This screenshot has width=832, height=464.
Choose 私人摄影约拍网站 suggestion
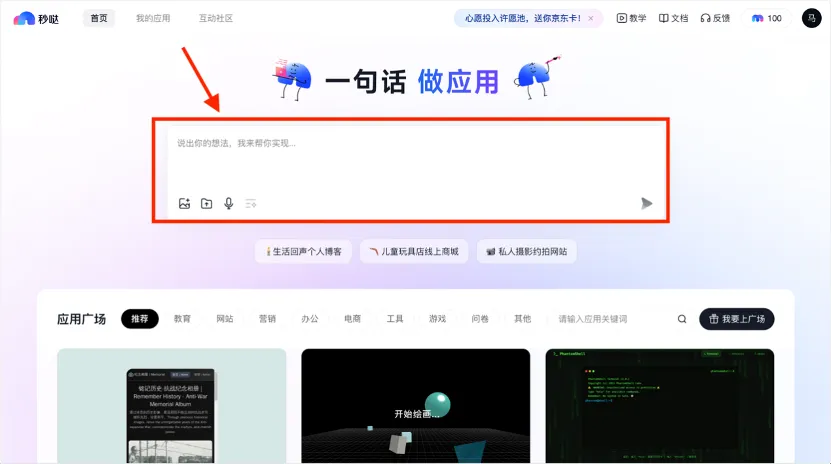(526, 252)
